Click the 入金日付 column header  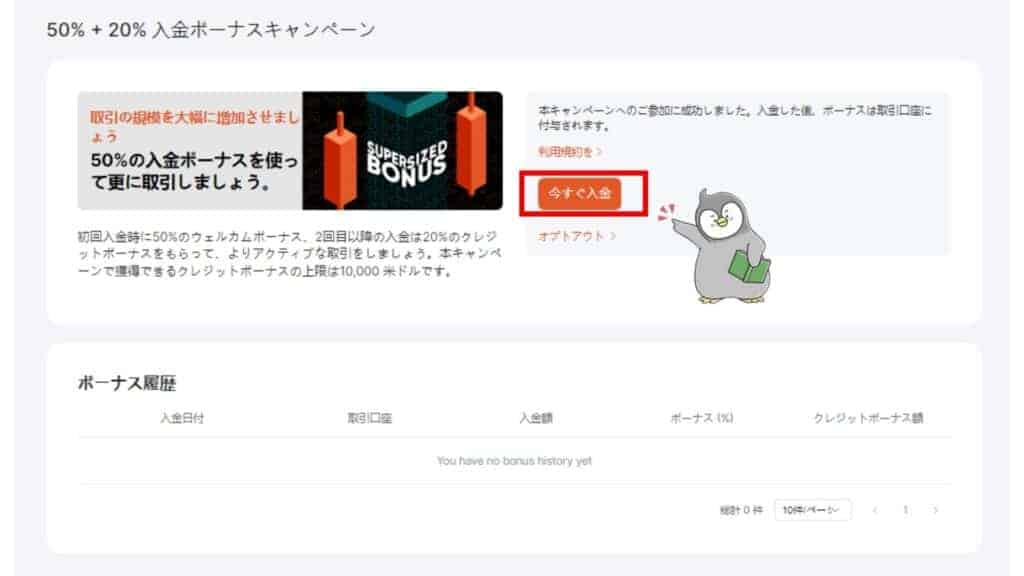pyautogui.click(x=182, y=418)
